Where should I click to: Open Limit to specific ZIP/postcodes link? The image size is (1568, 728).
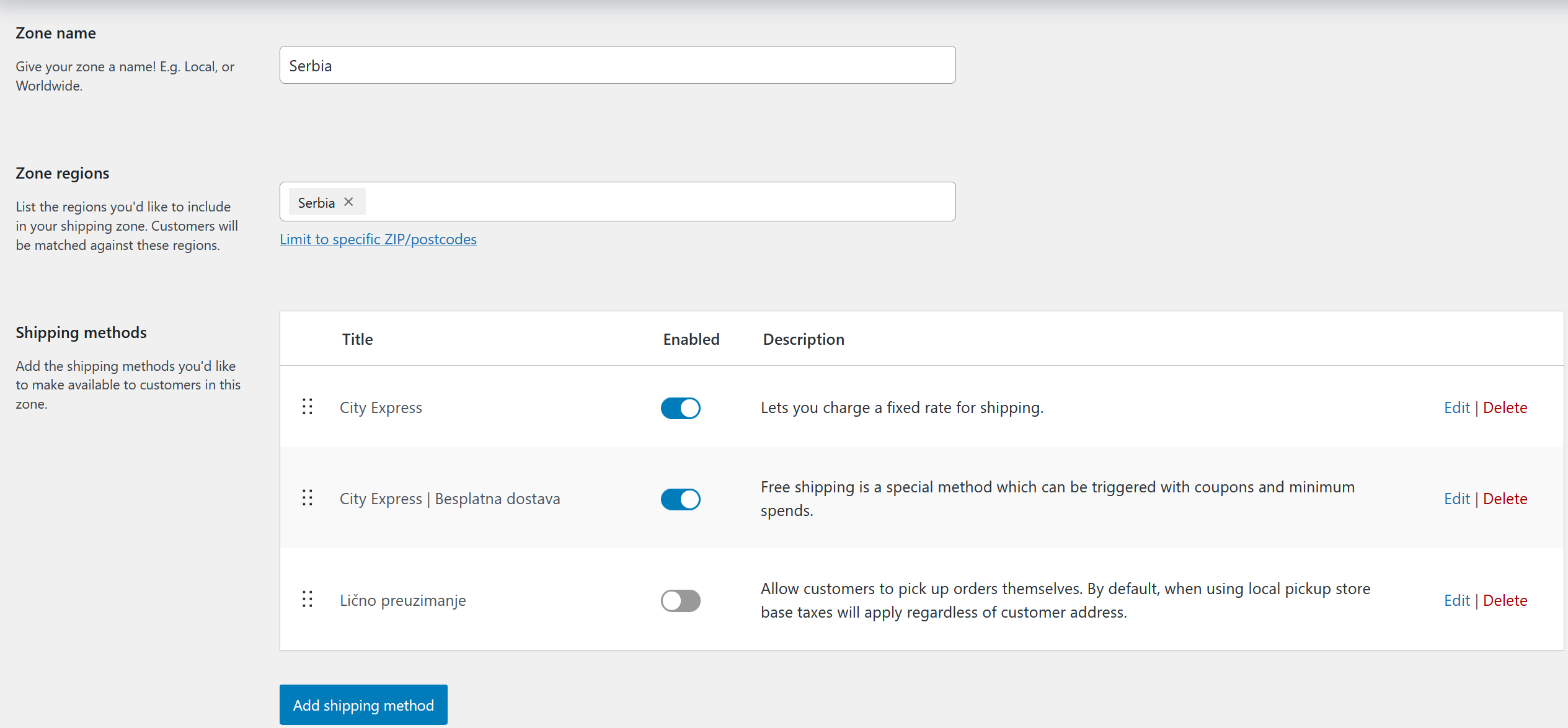pyautogui.click(x=378, y=239)
